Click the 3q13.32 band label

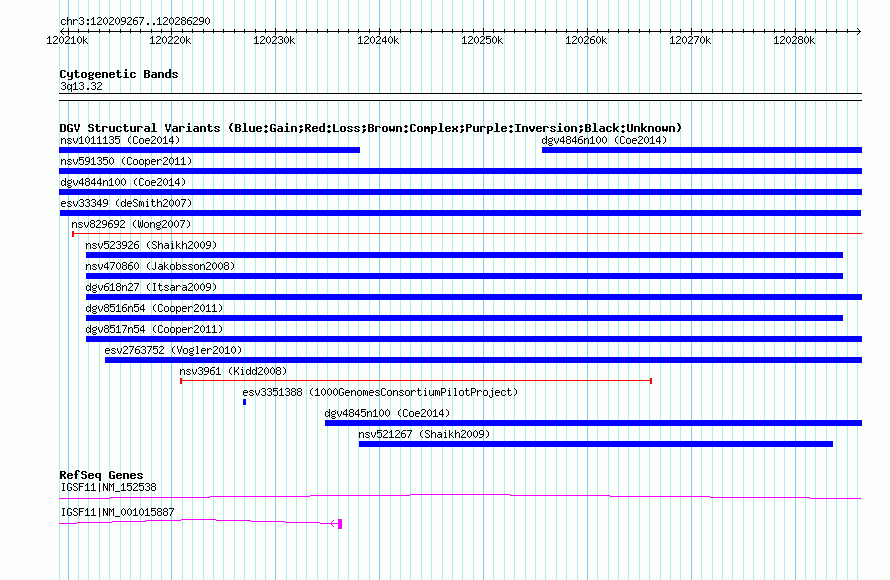[81, 86]
